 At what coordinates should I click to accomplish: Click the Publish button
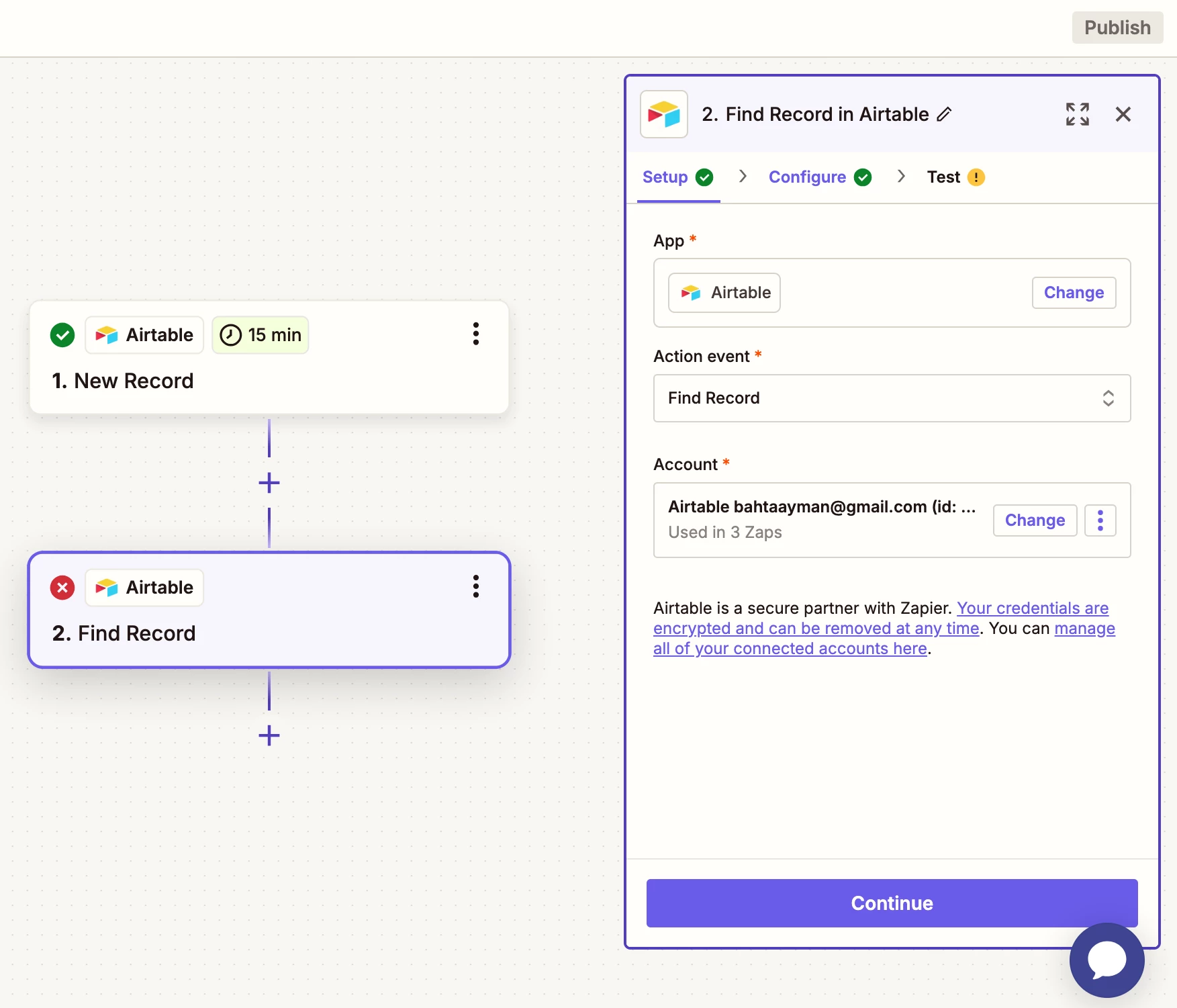click(x=1117, y=28)
